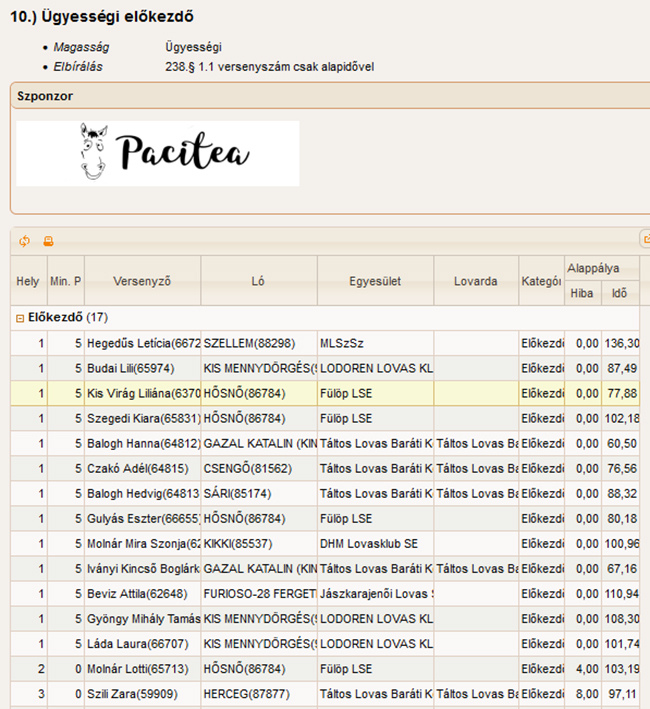Collapse the Előkezdő (17) group
Viewport: 650px width, 709px height.
click(x=20, y=318)
